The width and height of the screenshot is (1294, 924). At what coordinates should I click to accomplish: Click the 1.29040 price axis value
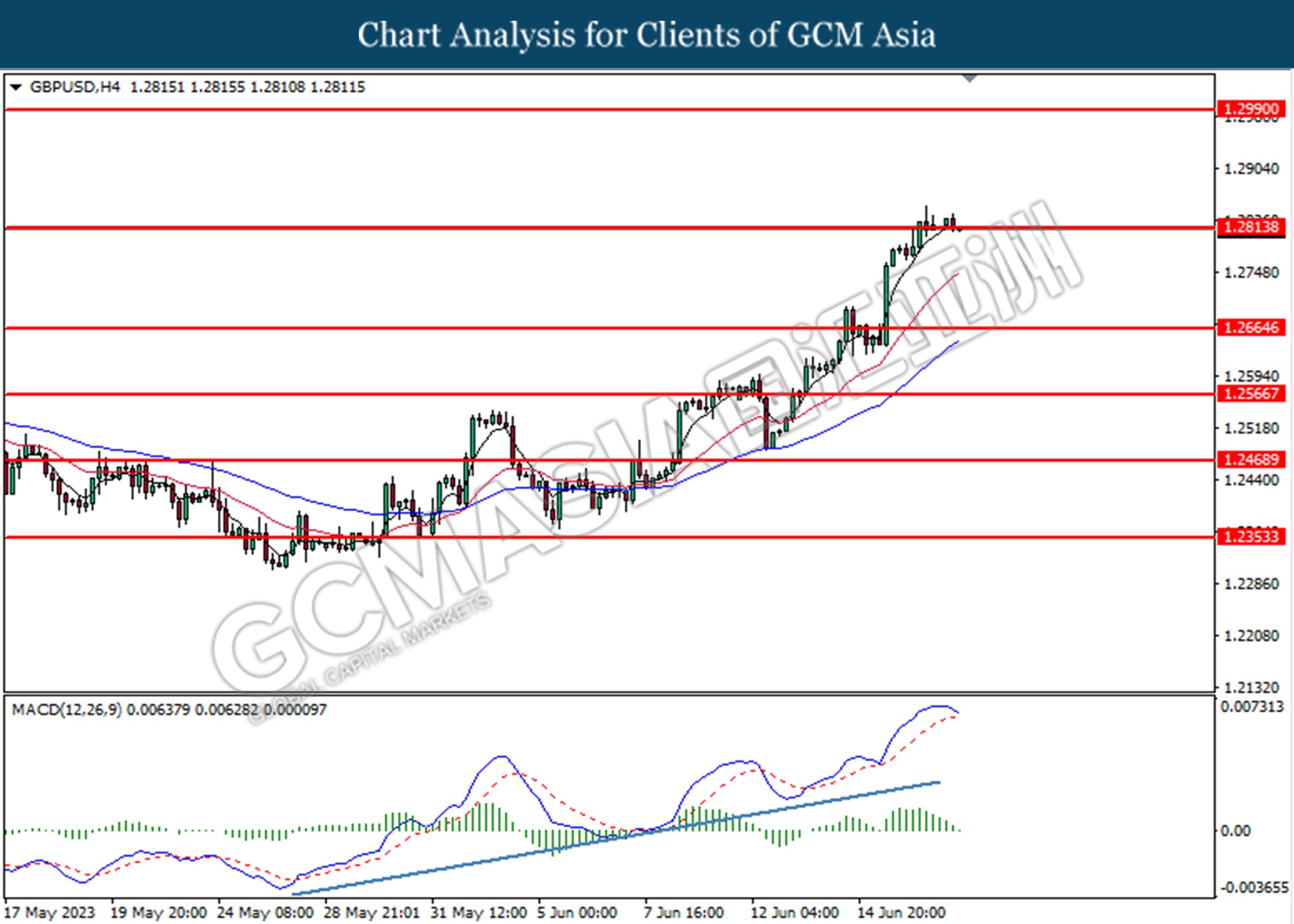(x=1251, y=169)
